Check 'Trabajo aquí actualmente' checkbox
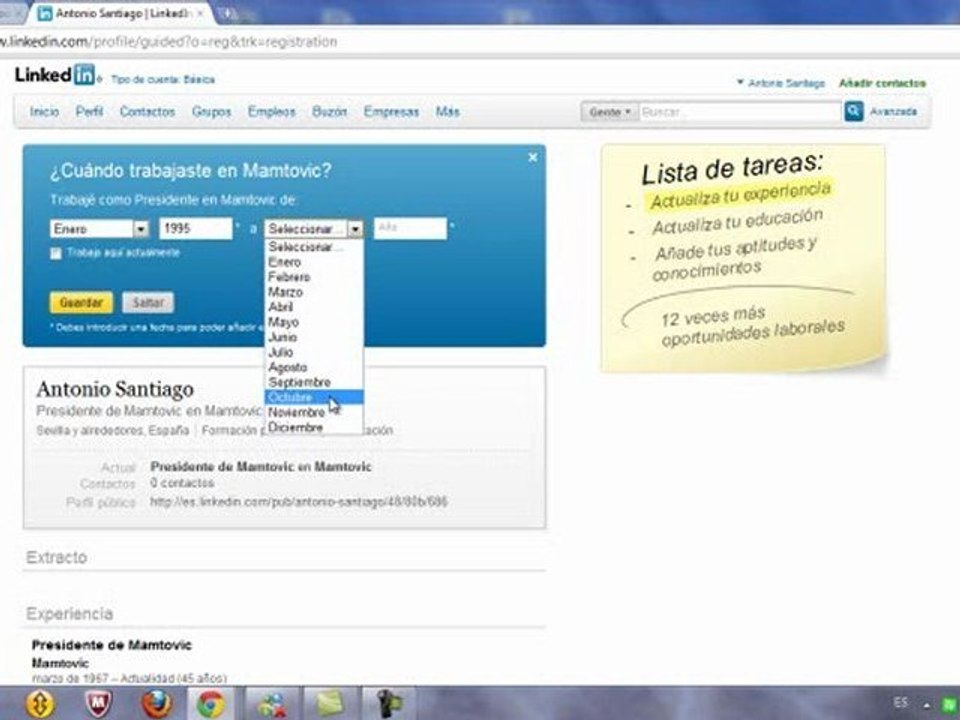 click(56, 253)
